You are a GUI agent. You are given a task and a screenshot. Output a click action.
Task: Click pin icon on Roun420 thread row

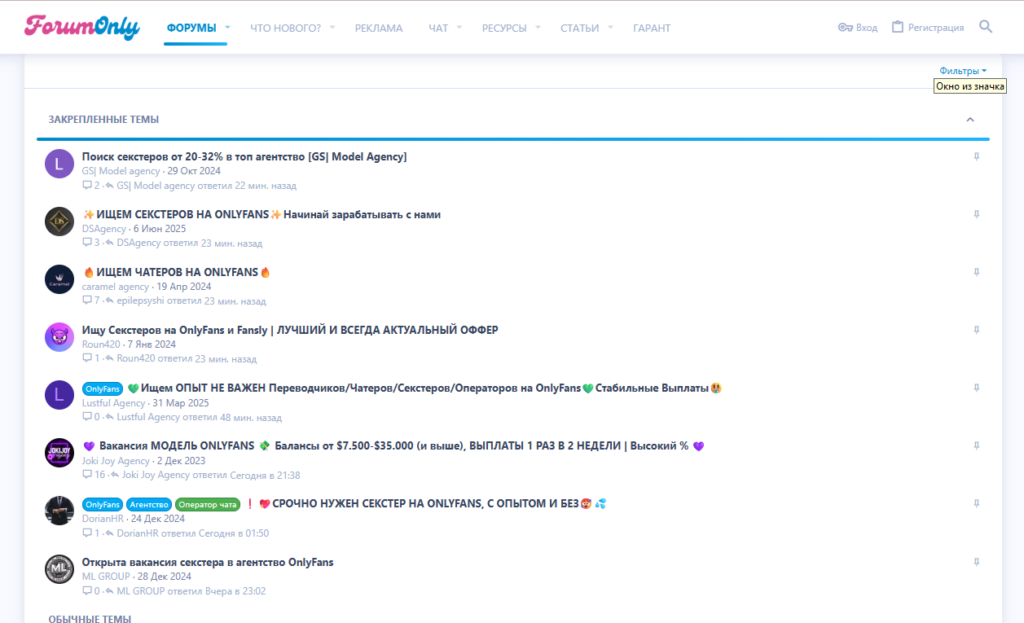tap(976, 330)
